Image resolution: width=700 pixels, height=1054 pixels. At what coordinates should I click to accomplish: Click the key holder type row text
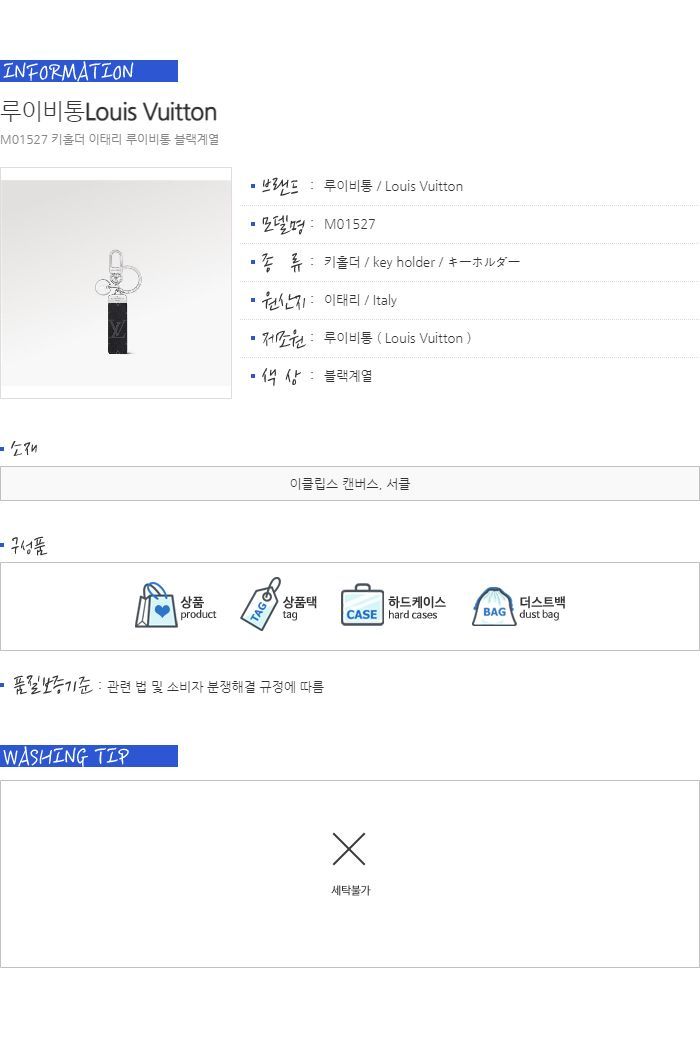422,262
